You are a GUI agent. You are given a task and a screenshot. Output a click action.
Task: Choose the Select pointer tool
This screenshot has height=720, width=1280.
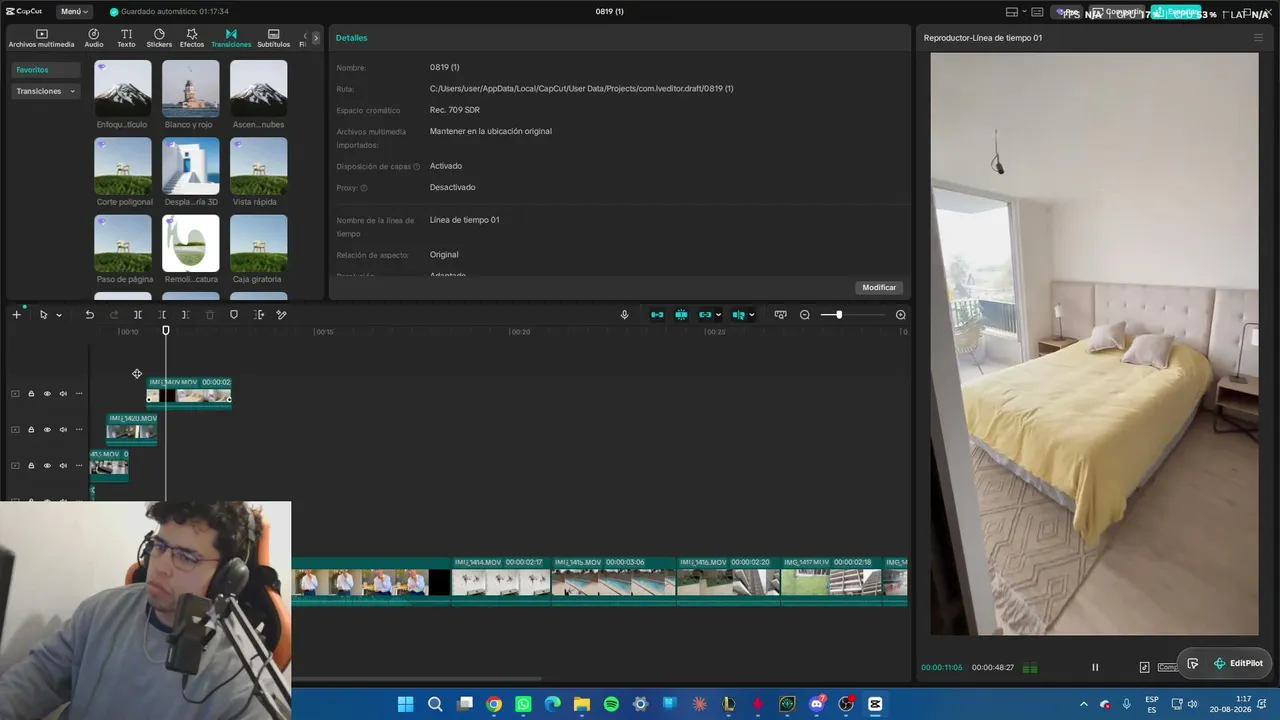43,315
